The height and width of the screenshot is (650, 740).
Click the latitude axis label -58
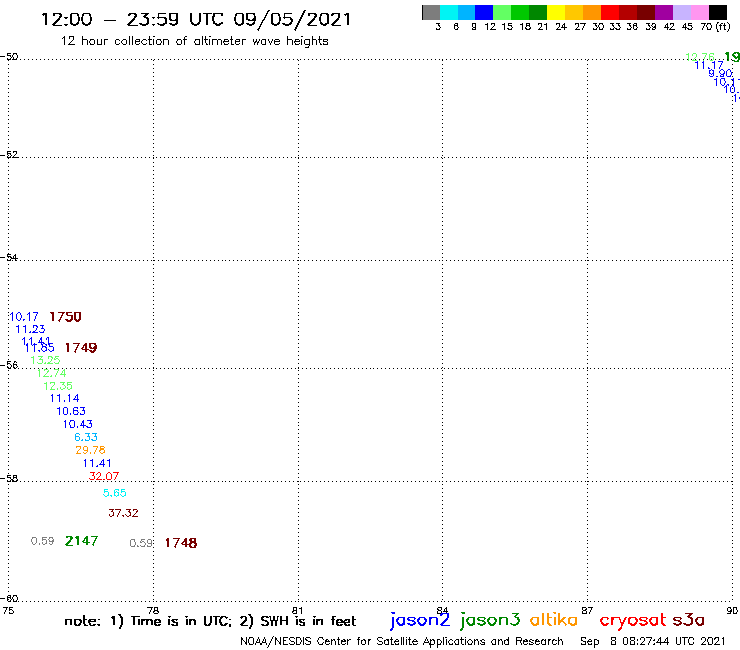click(x=9, y=479)
